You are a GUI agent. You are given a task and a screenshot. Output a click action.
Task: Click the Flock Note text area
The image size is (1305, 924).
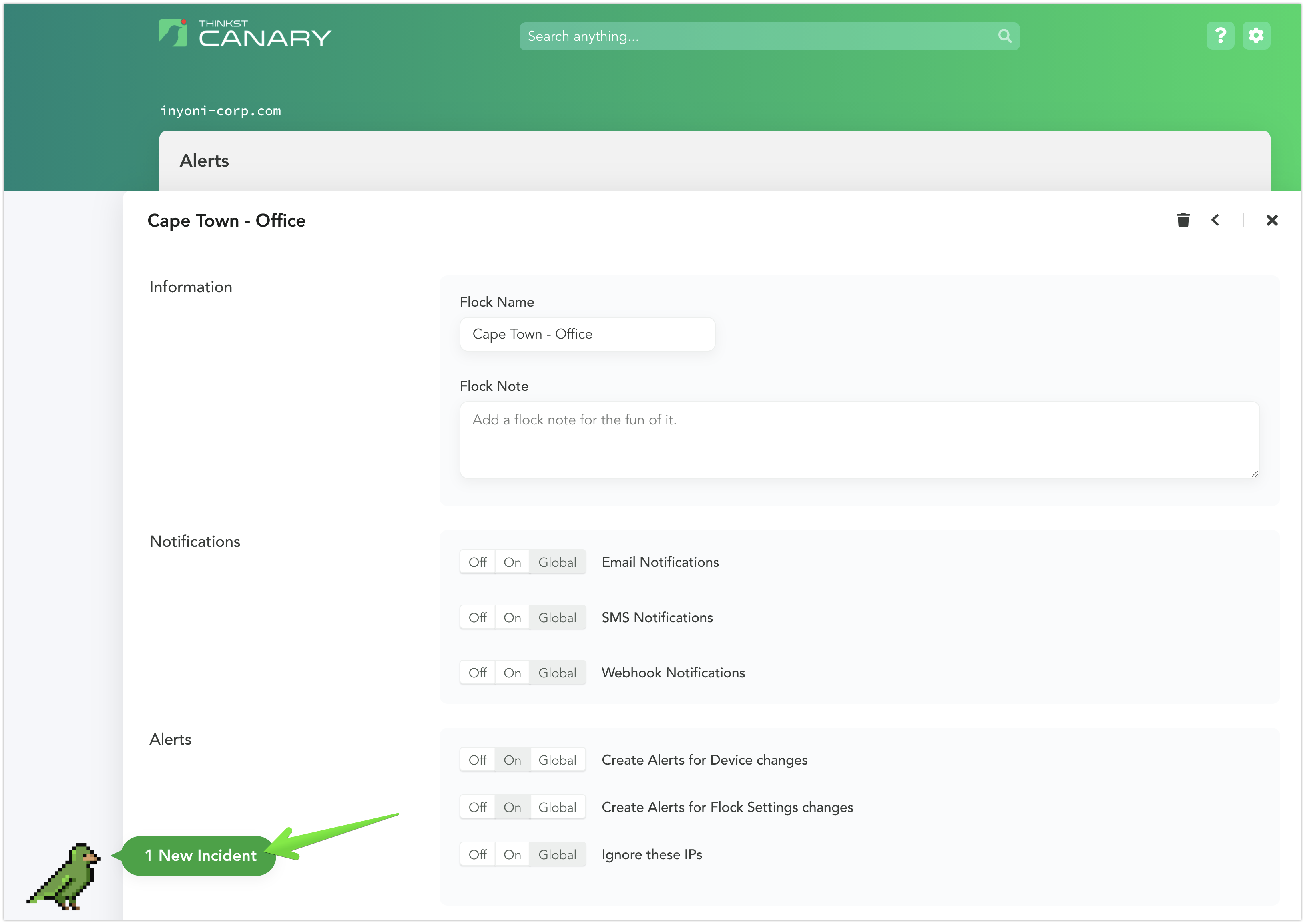(x=859, y=438)
